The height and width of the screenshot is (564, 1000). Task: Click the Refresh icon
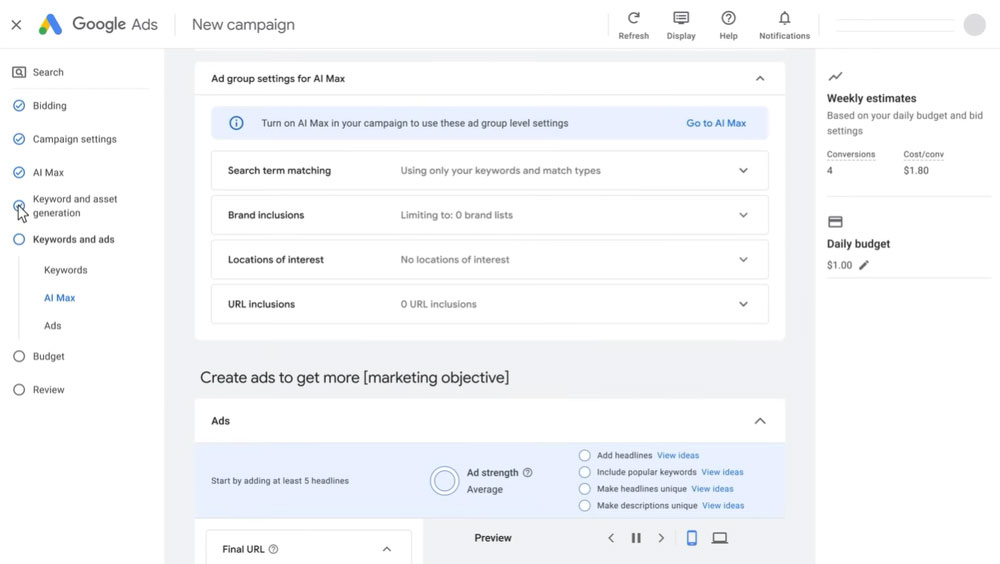[633, 18]
